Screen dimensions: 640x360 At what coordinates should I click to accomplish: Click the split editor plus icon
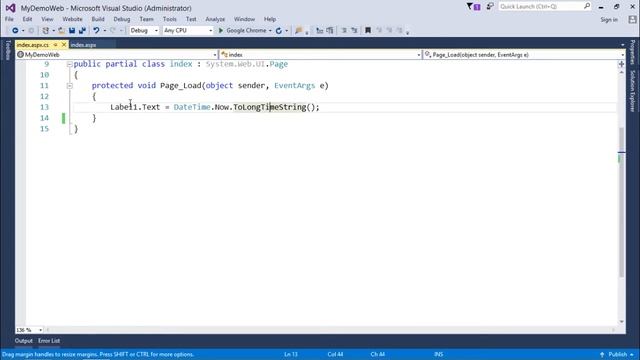pyautogui.click(x=621, y=64)
